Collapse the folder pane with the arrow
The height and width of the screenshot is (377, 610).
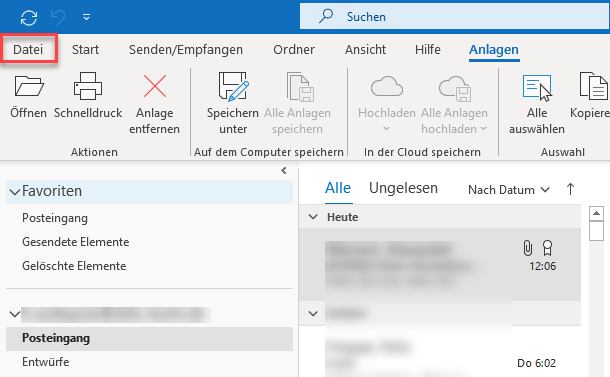point(284,170)
